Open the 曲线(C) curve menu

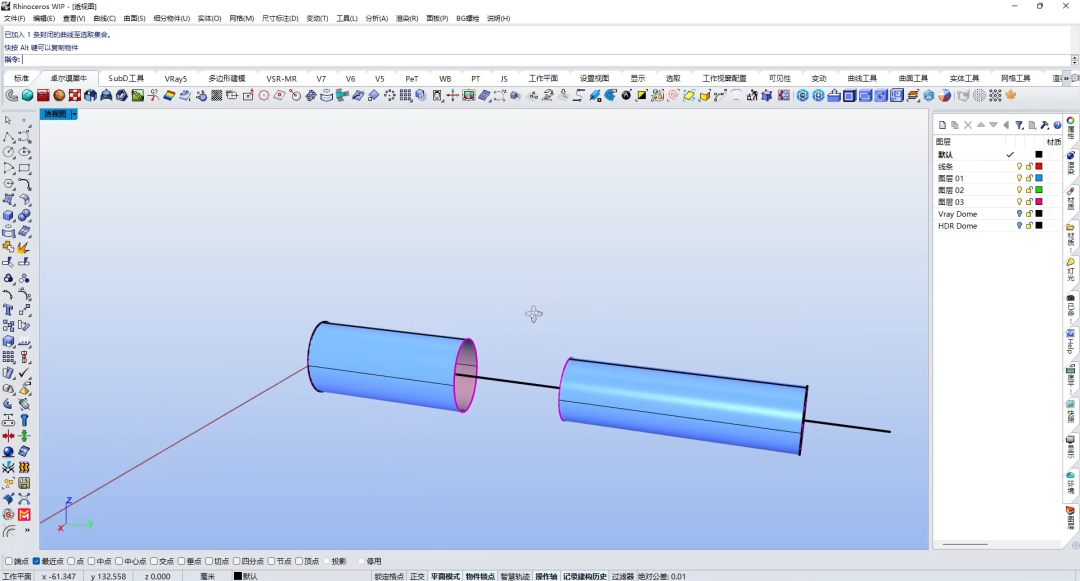click(104, 19)
